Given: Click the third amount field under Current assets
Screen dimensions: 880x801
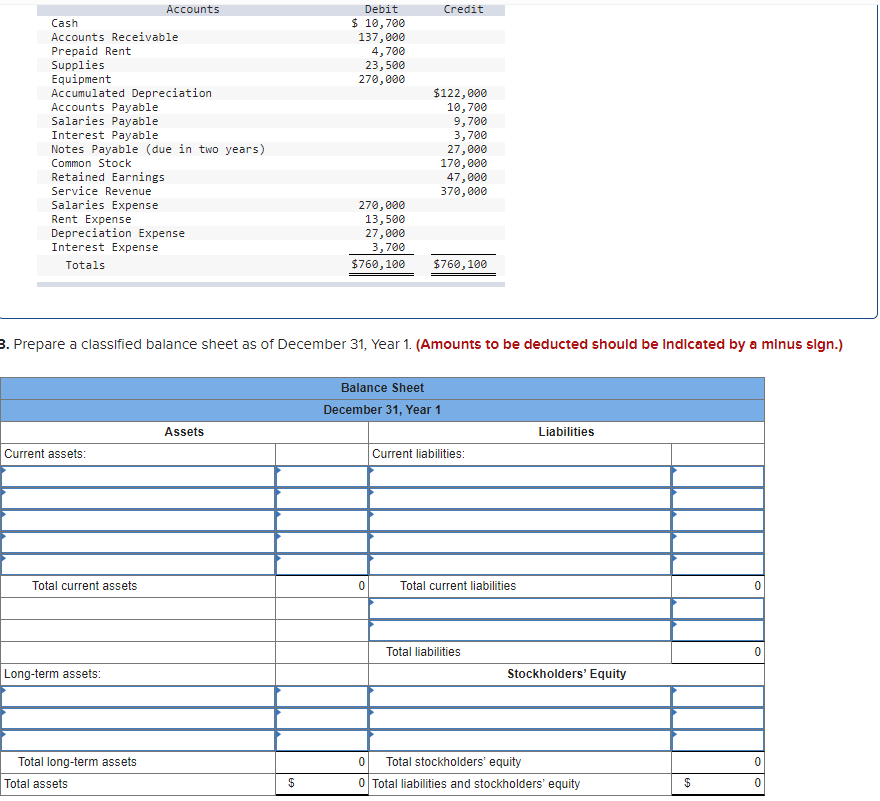Looking at the screenshot, I should coord(322,520).
